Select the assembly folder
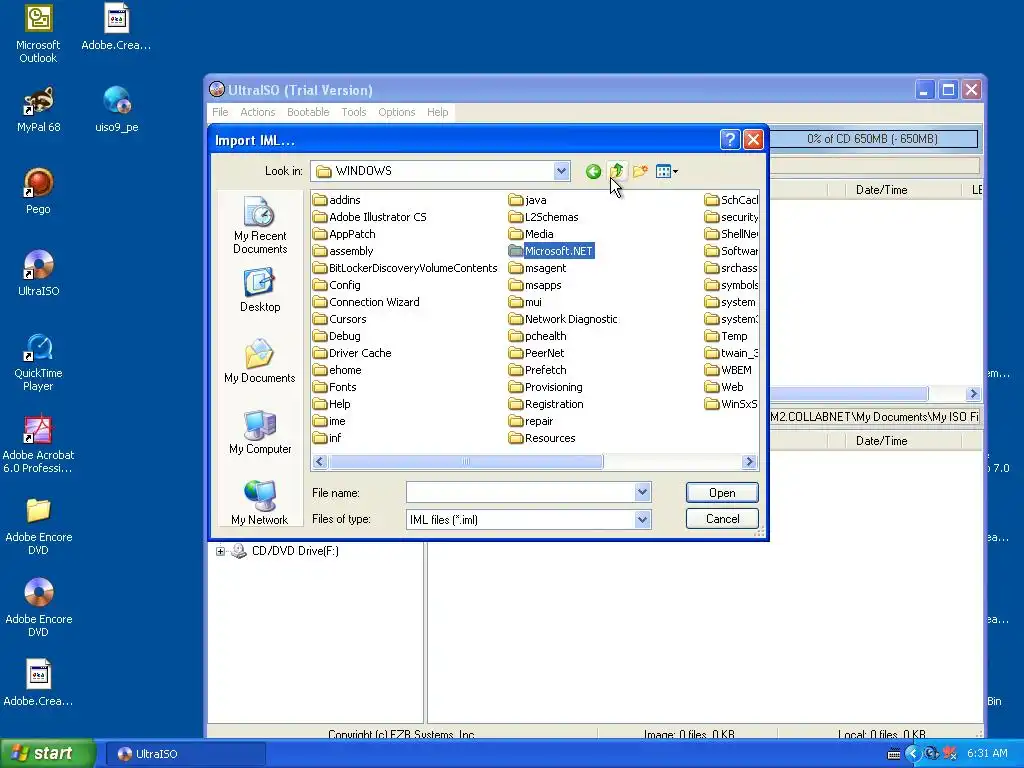The image size is (1024, 768). tap(343, 251)
